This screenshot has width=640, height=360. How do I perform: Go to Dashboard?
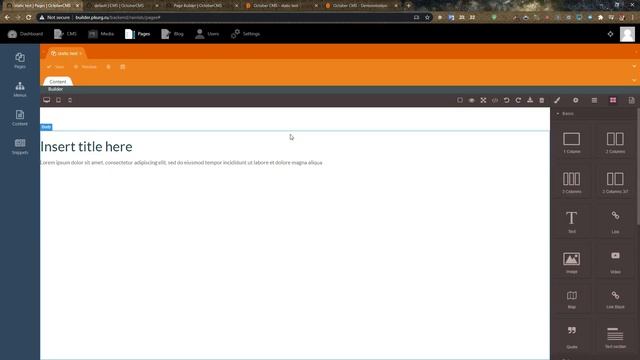(25, 34)
